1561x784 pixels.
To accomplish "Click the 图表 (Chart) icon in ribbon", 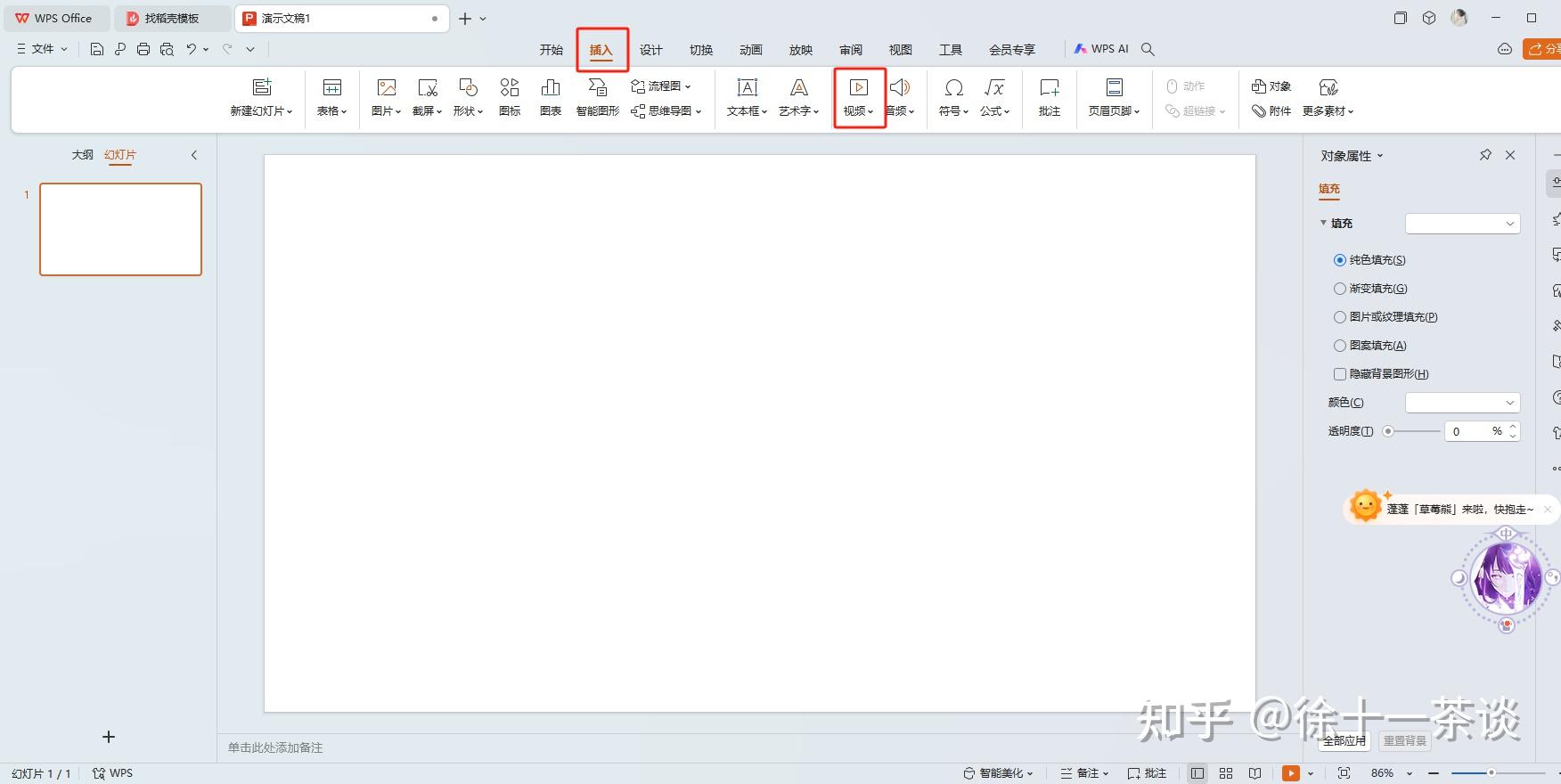I will (551, 96).
